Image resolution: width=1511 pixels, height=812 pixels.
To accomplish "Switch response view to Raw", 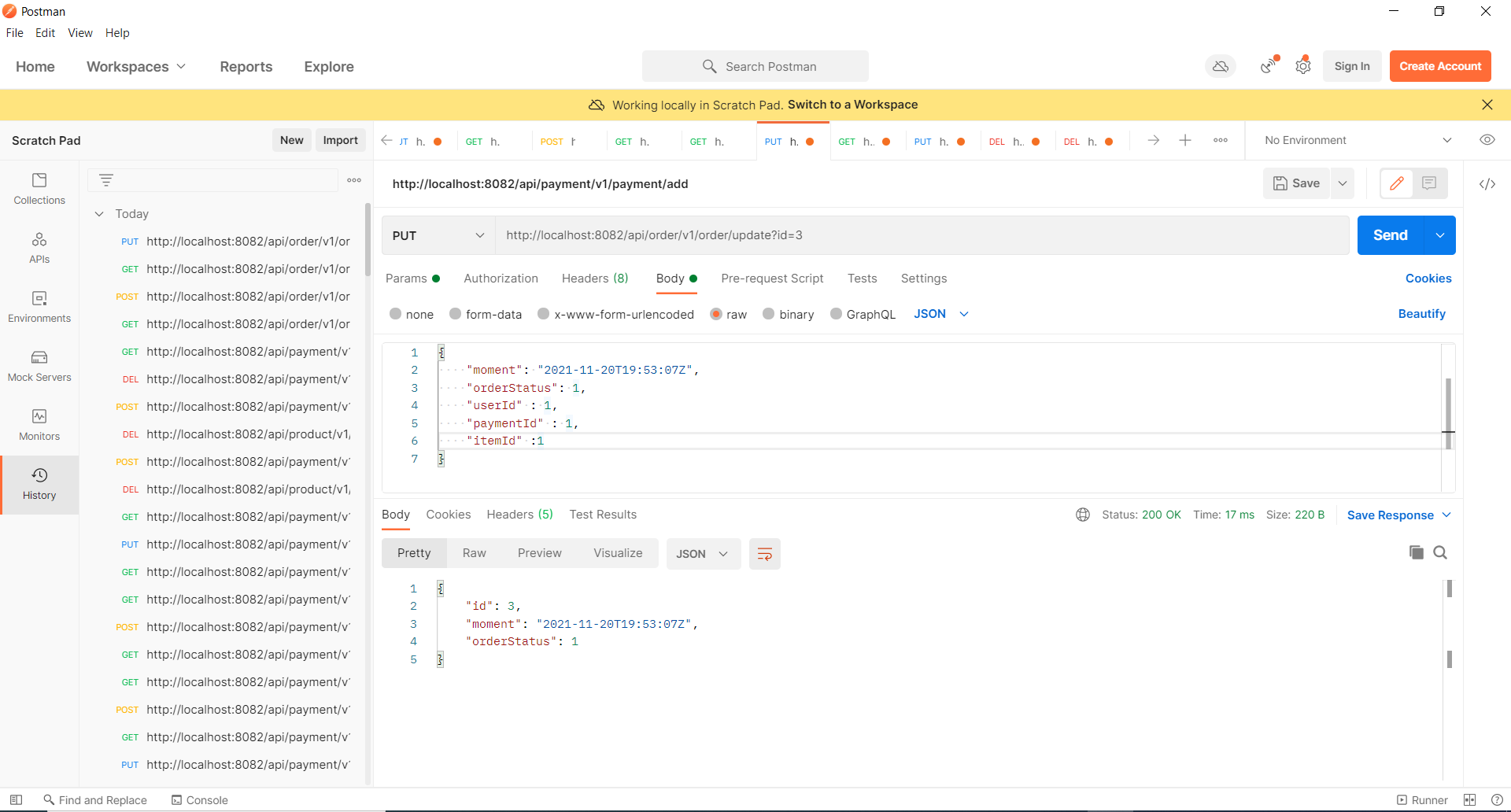I will 475,553.
